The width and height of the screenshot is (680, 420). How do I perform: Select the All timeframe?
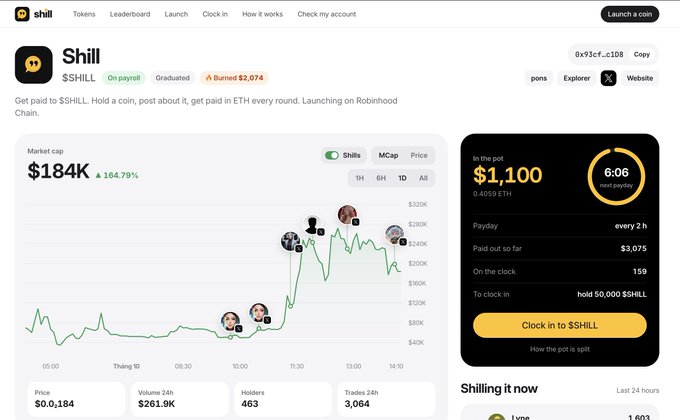click(423, 178)
